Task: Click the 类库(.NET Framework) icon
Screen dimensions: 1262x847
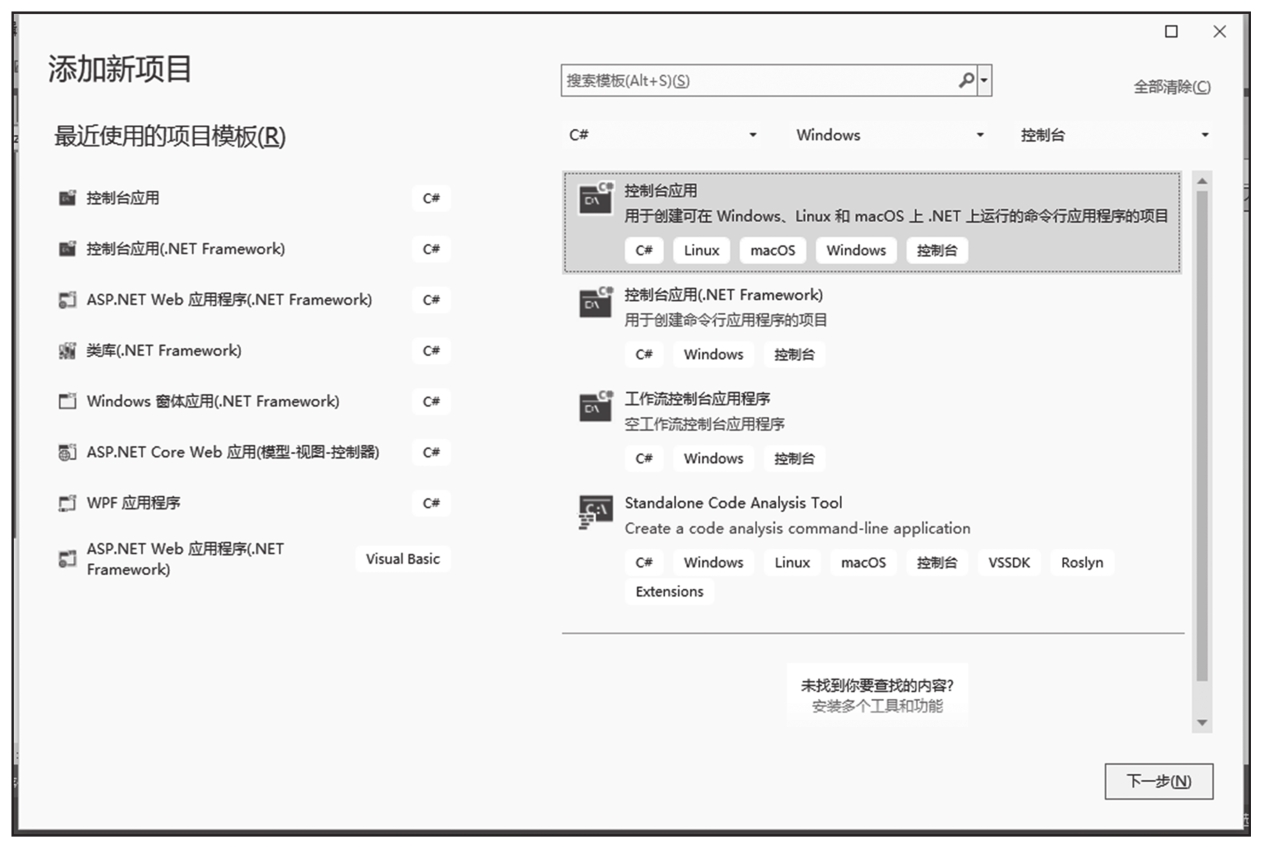Action: click(x=67, y=351)
